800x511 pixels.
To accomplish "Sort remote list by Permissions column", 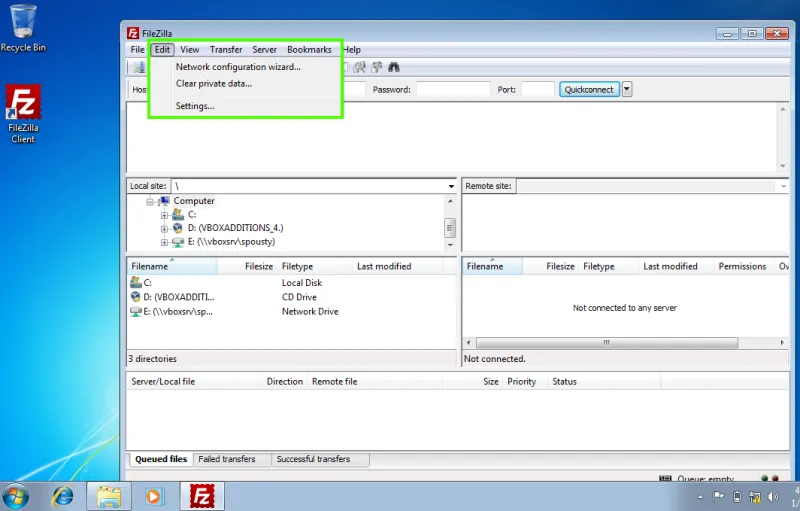I will [x=743, y=266].
